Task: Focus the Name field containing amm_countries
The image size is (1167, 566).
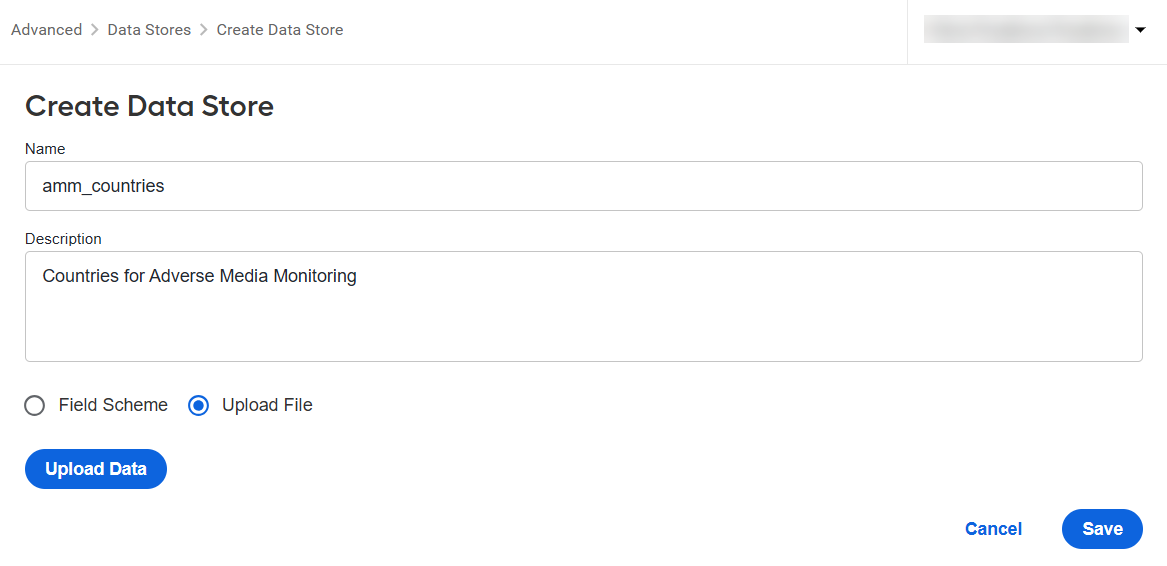Action: point(584,186)
